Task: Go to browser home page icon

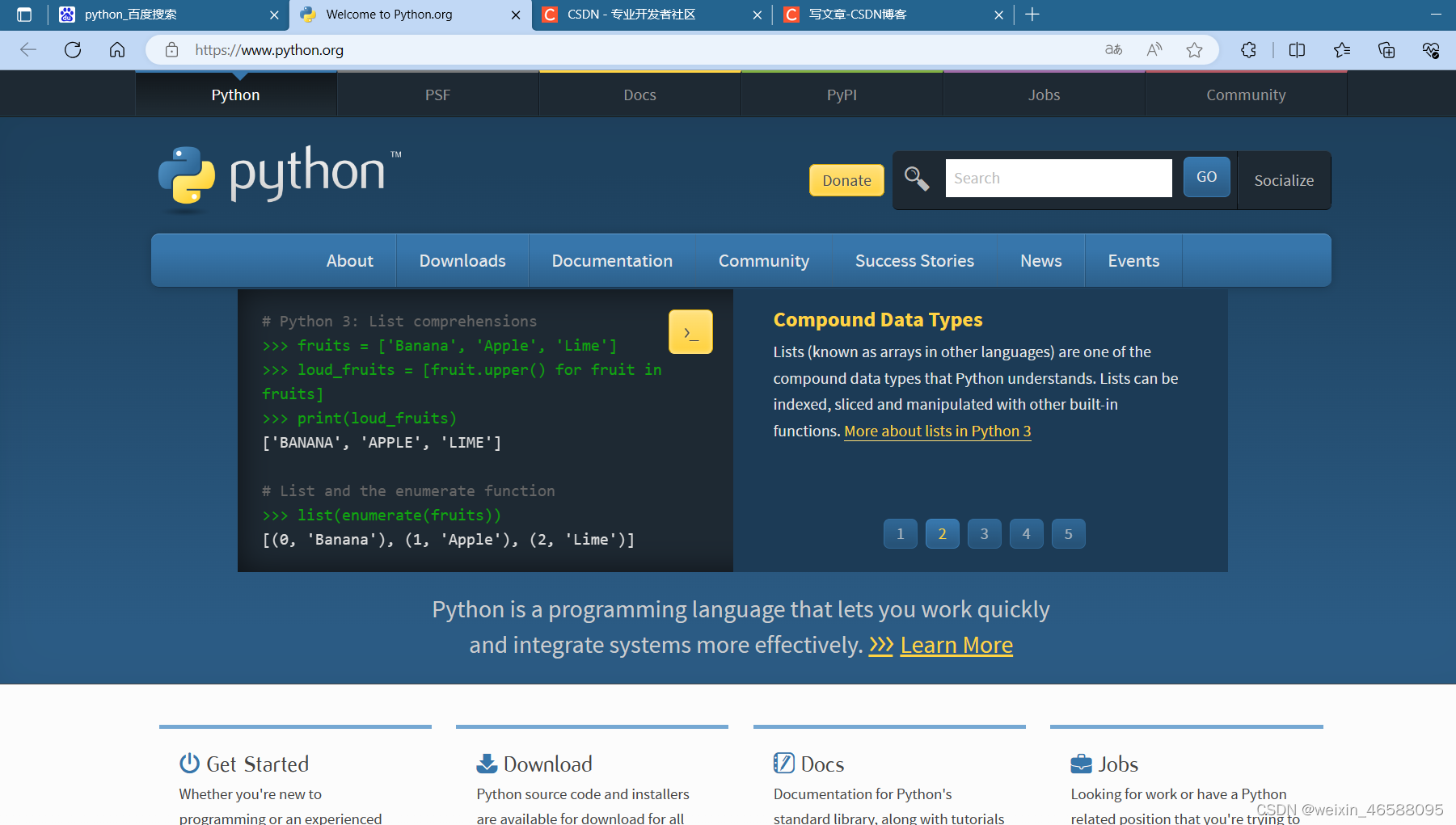Action: 117,50
